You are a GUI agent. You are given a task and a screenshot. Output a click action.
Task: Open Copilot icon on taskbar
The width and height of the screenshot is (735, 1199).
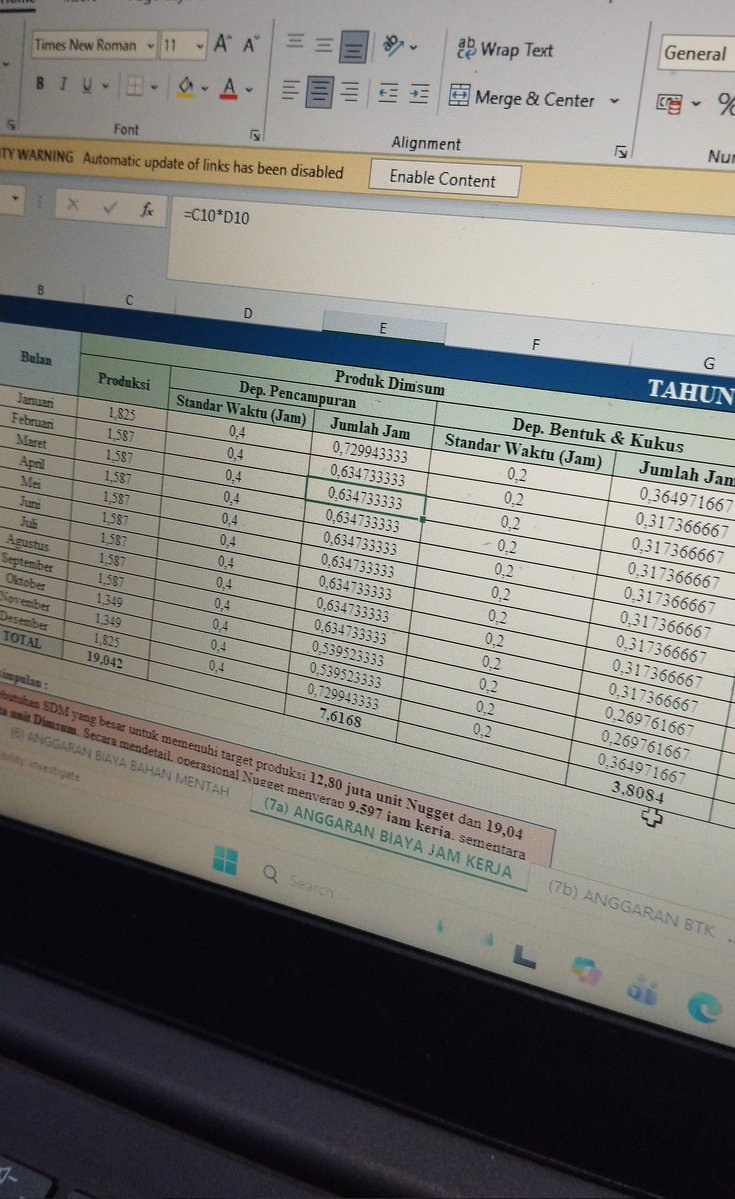587,971
